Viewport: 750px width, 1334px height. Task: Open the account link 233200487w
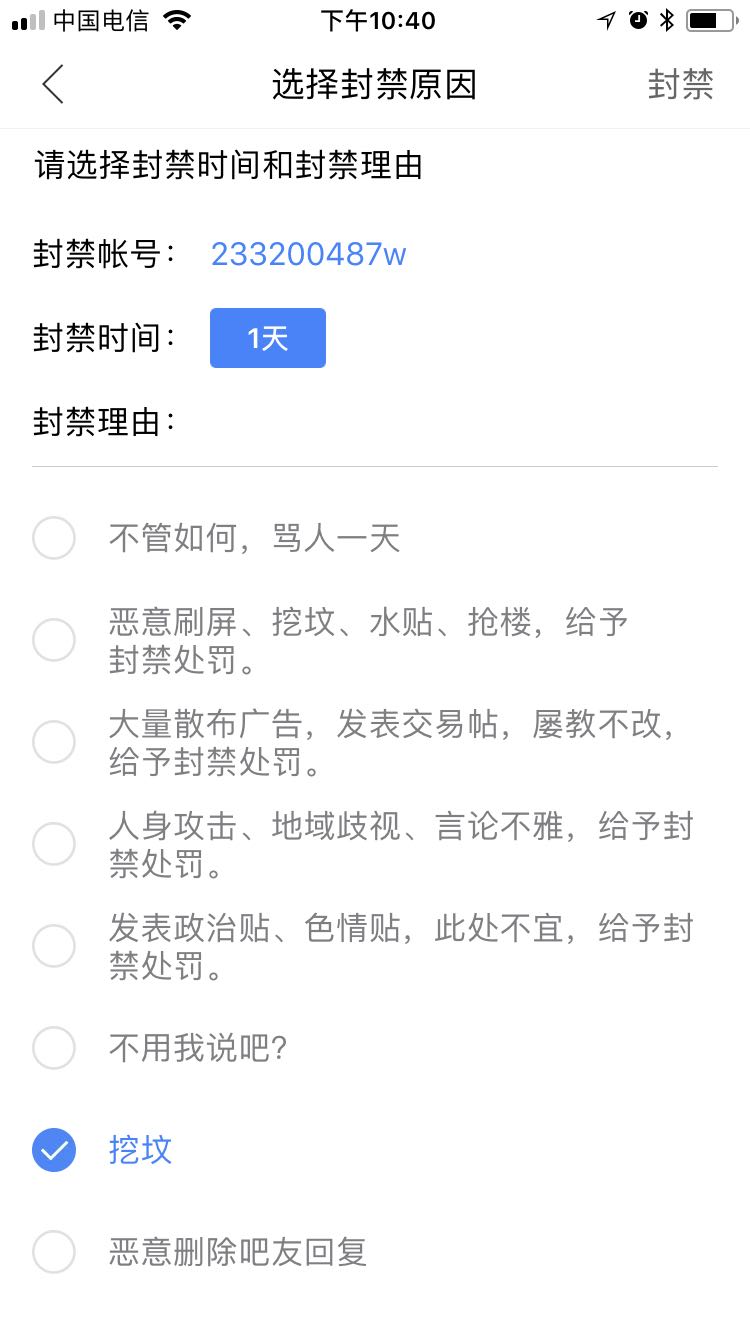pyautogui.click(x=308, y=254)
